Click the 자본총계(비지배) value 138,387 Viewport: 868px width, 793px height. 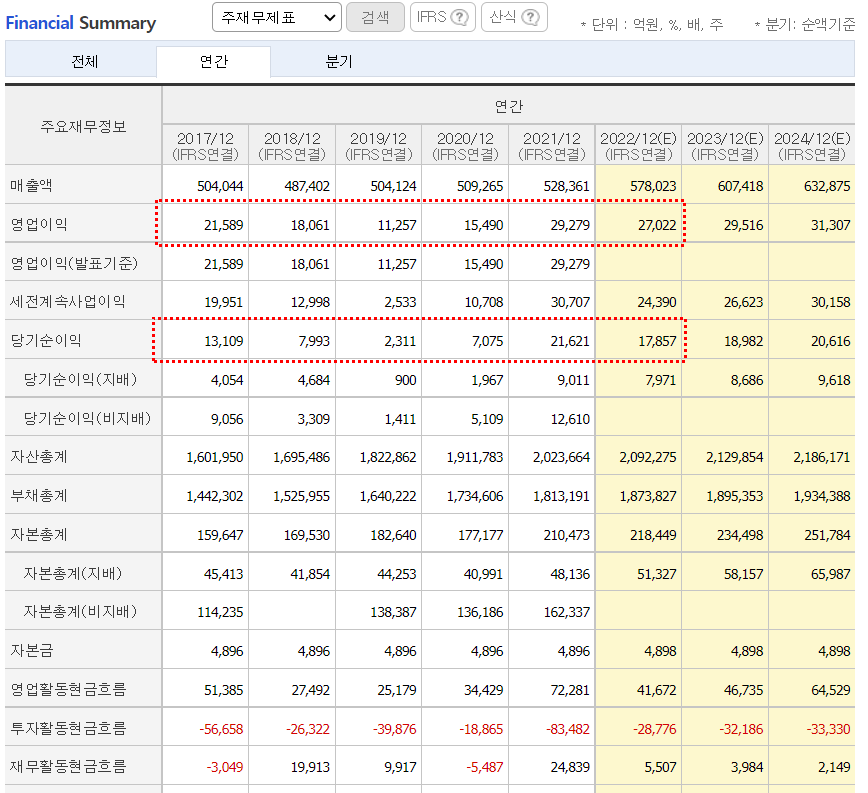[x=393, y=612]
